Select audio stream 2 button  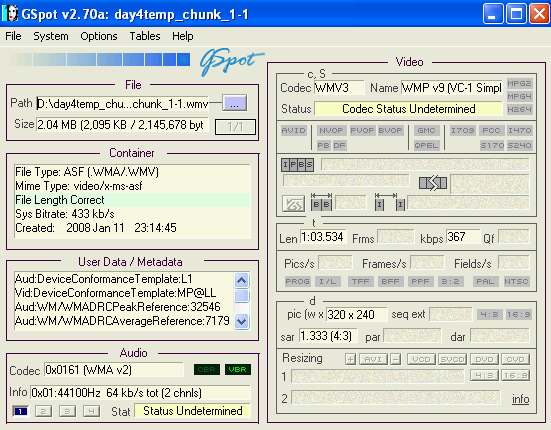pyautogui.click(x=43, y=411)
